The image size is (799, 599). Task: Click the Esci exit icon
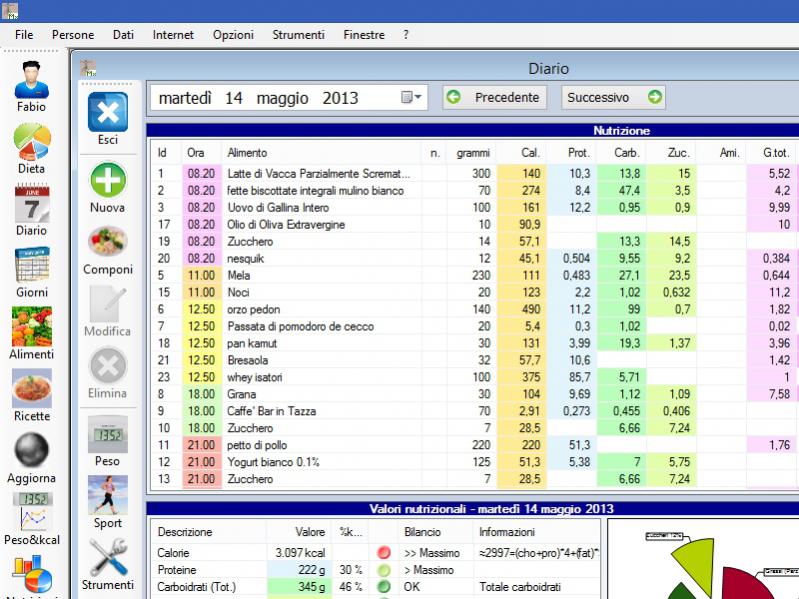108,113
